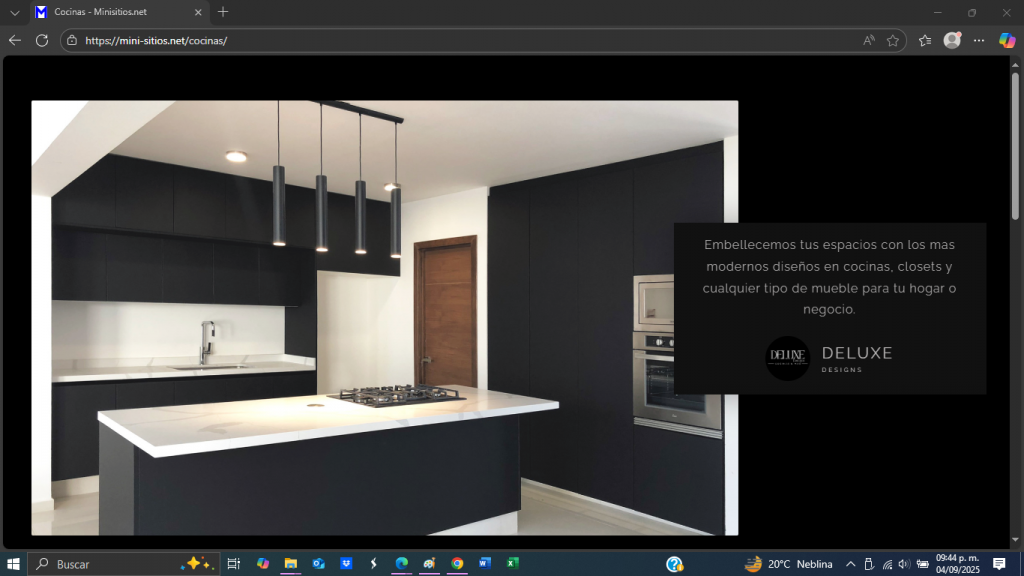Image resolution: width=1024 pixels, height=576 pixels.
Task: Reload the page with refresh icon
Action: (x=42, y=40)
